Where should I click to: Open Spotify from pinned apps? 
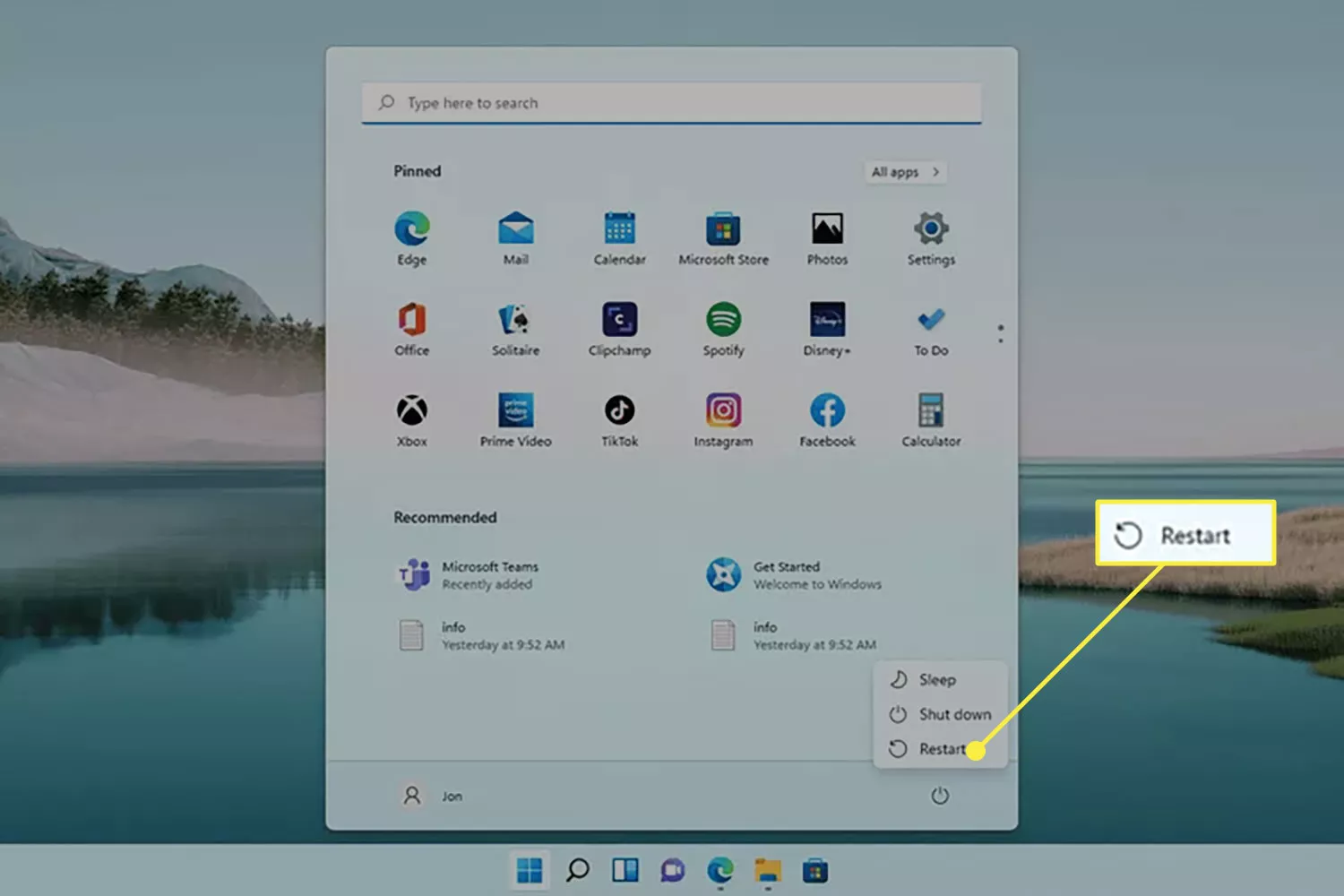723,330
